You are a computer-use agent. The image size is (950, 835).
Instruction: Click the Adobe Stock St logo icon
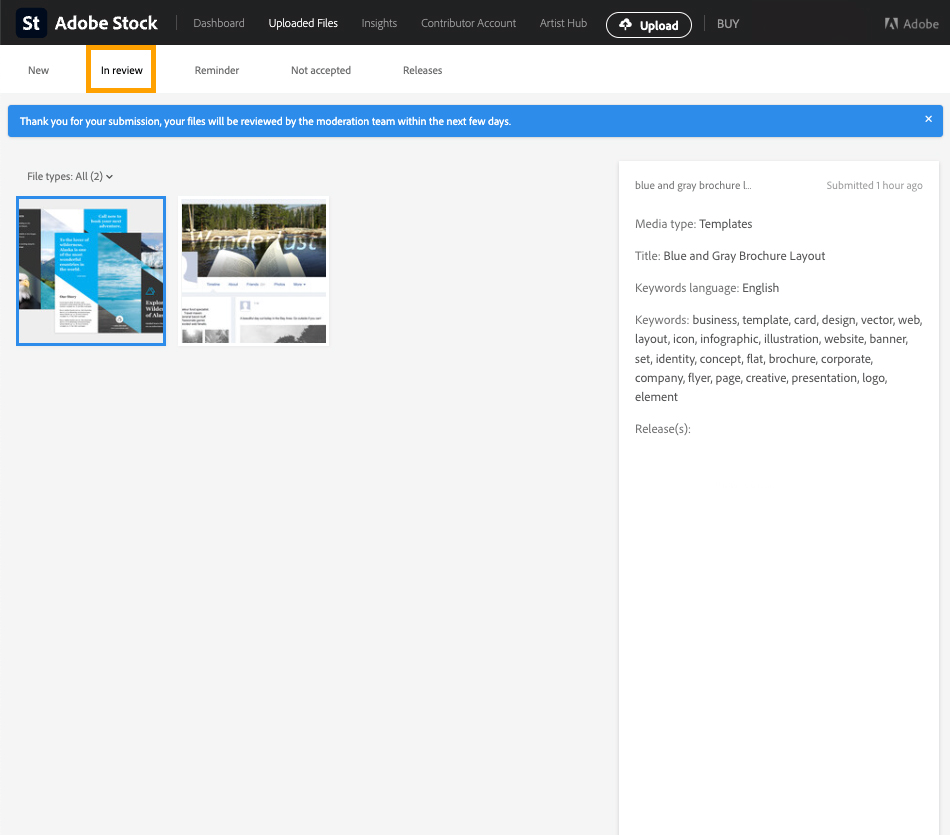point(31,23)
